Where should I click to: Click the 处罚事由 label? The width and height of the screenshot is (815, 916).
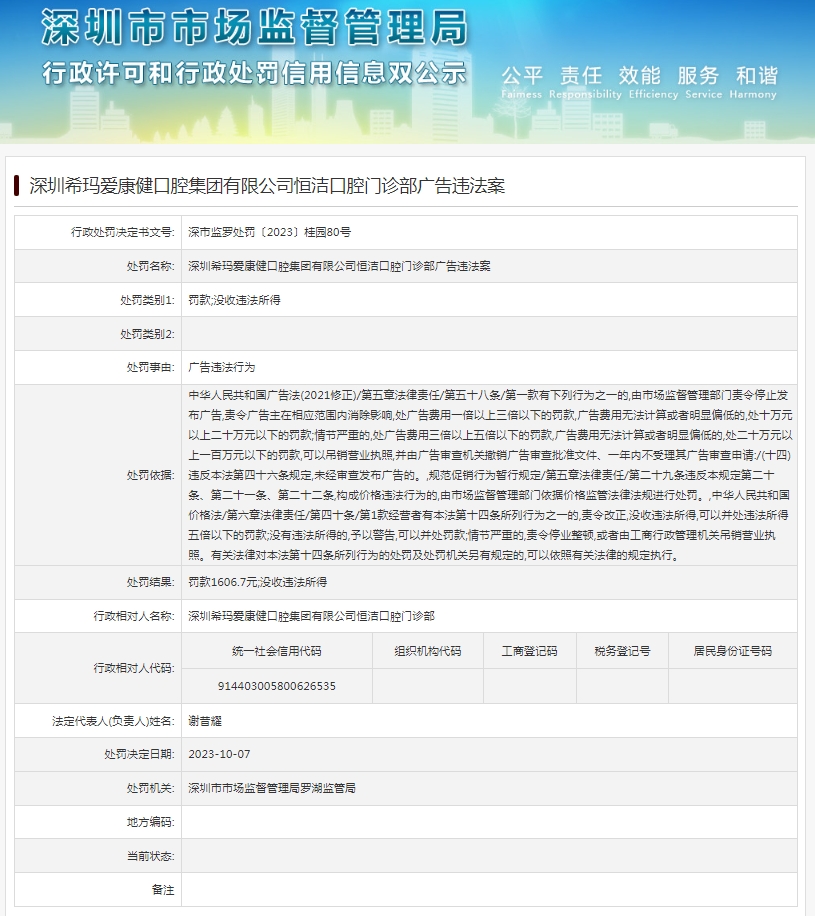(x=150, y=367)
